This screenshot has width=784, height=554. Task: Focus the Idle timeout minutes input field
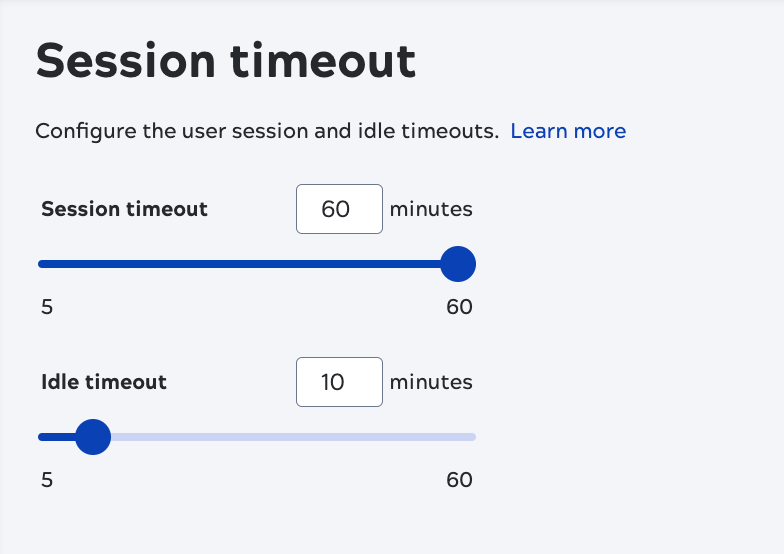[339, 382]
